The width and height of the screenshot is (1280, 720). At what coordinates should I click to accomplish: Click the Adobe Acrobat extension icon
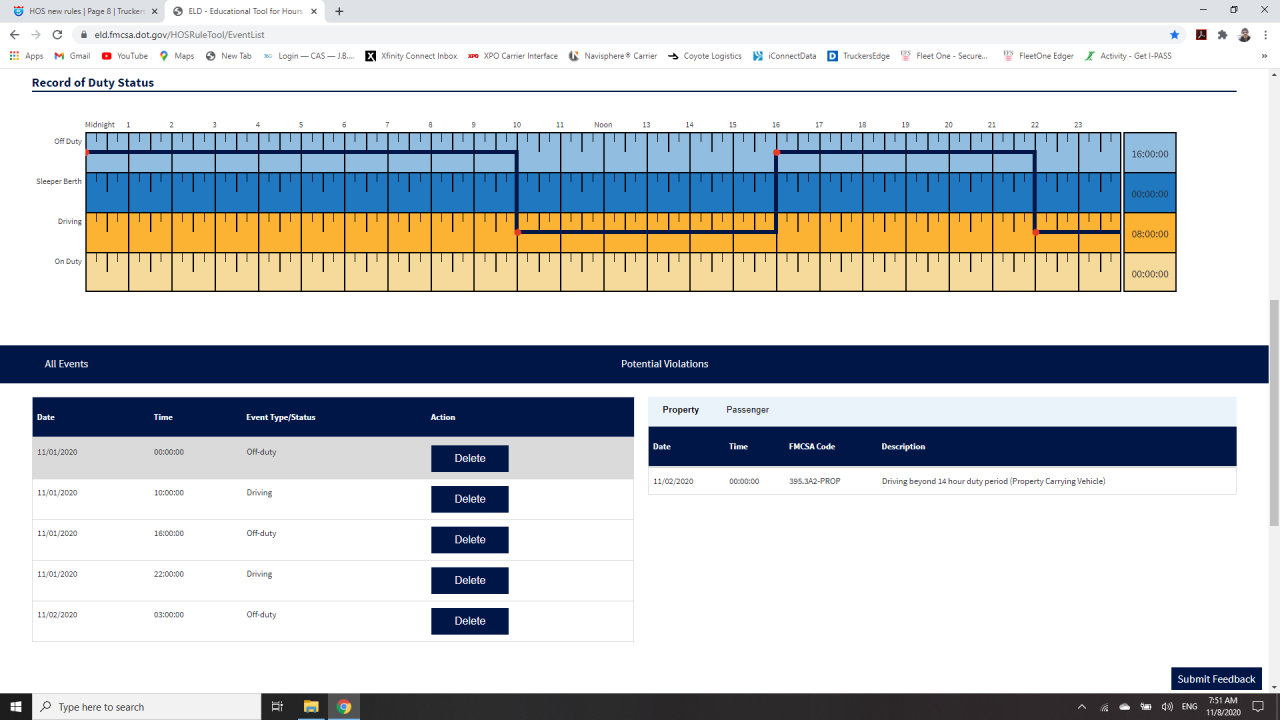1201,34
